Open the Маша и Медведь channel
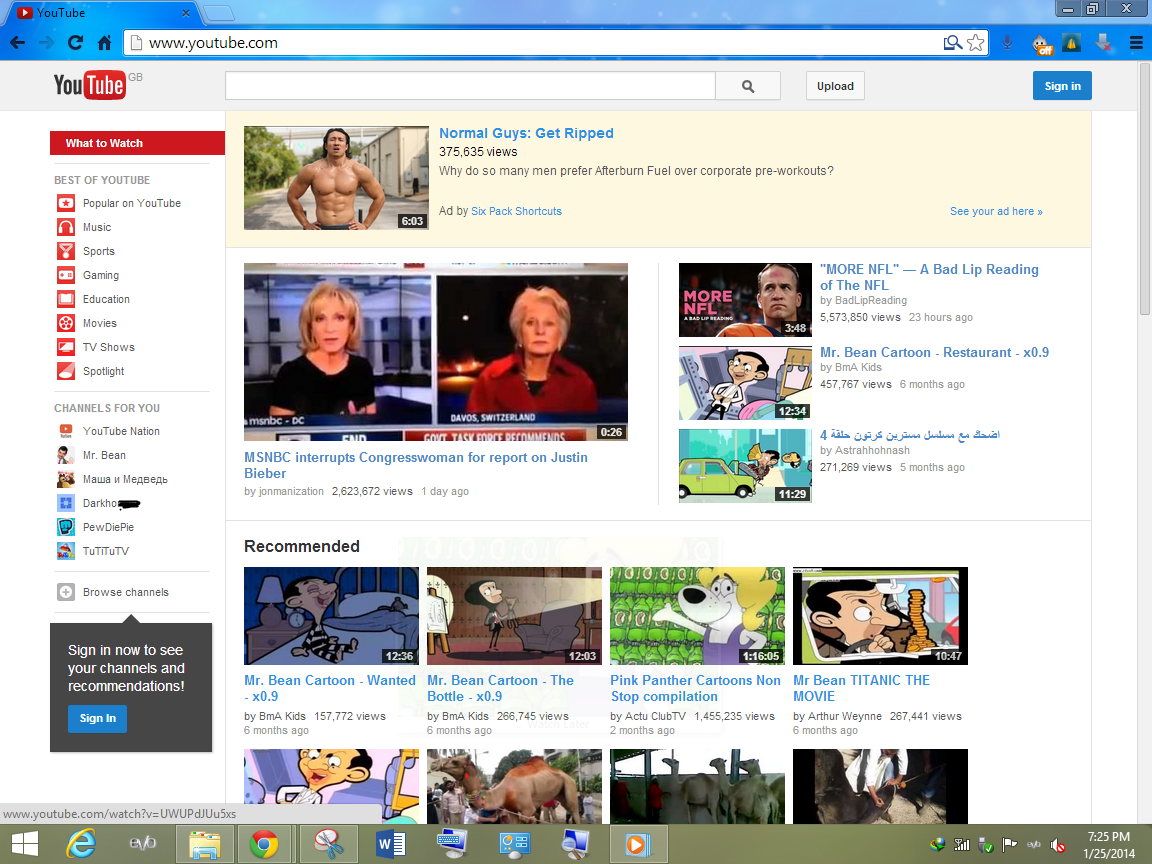 coord(125,479)
